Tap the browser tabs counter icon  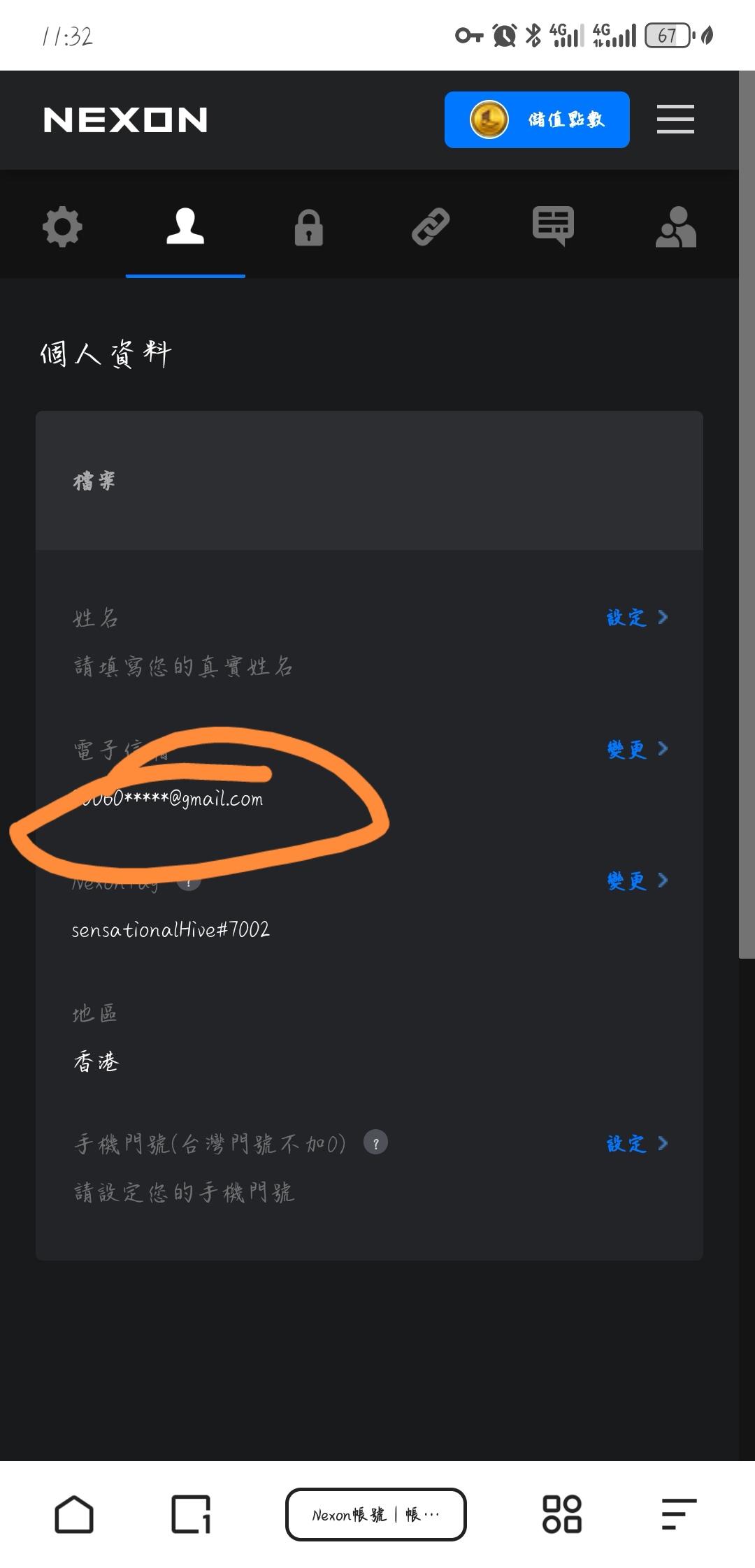(x=191, y=1514)
